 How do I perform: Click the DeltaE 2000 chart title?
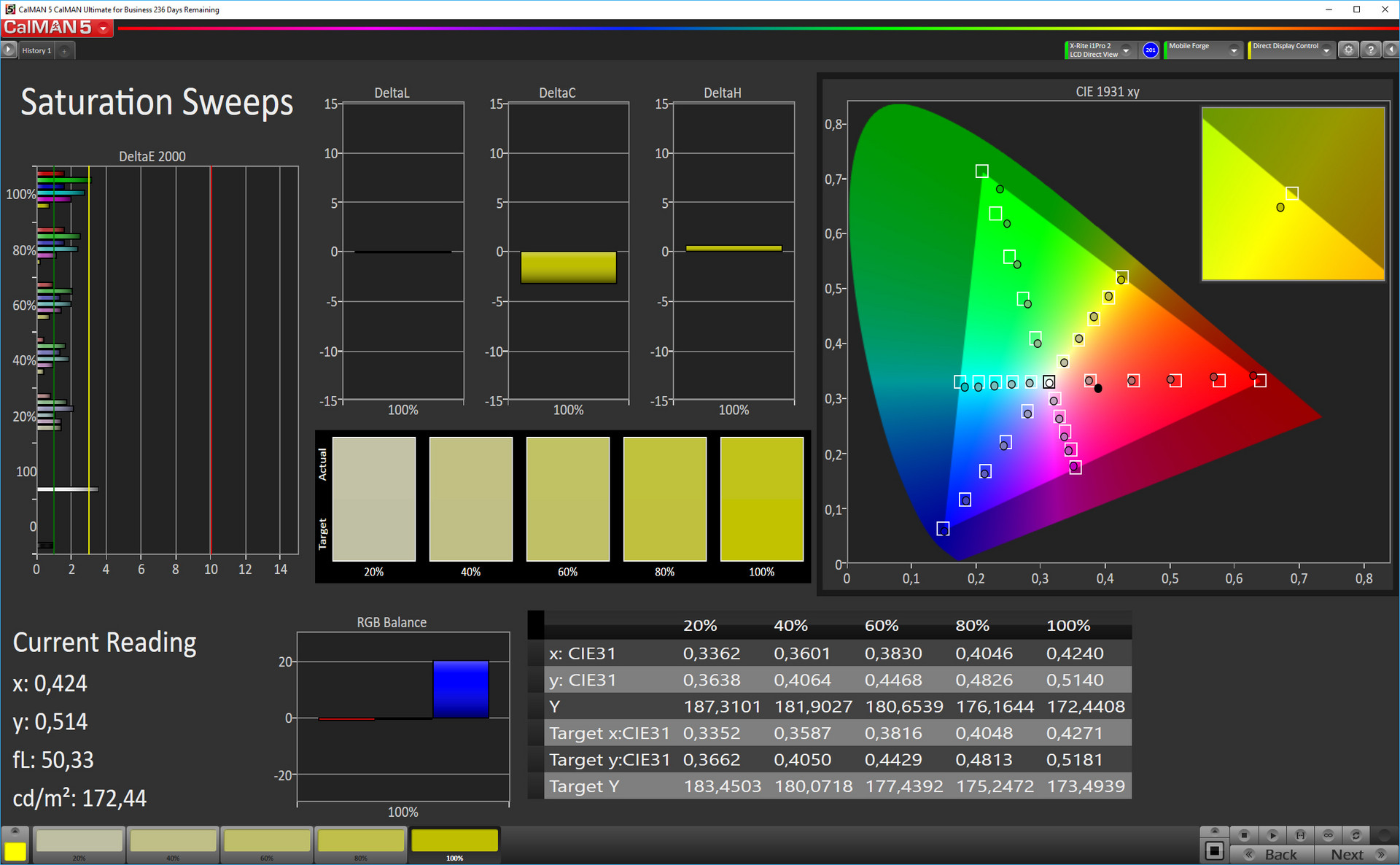click(152, 156)
